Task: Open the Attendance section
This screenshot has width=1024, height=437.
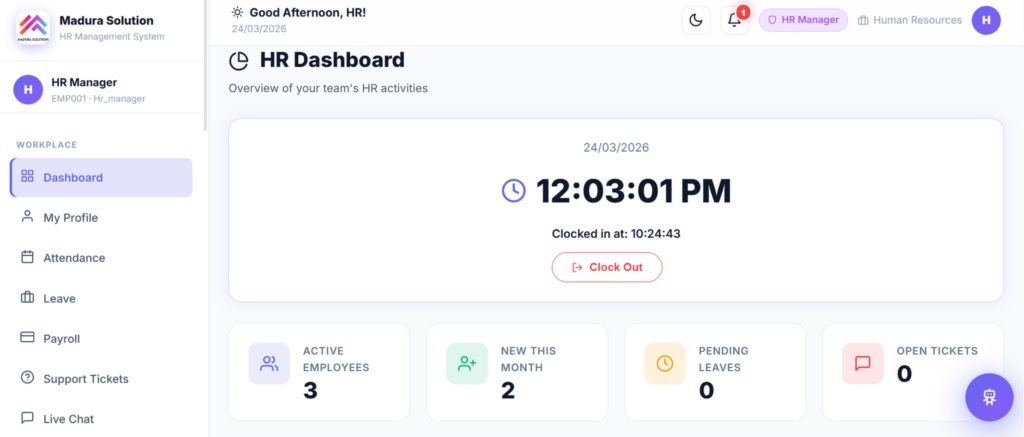Action: coord(73,258)
